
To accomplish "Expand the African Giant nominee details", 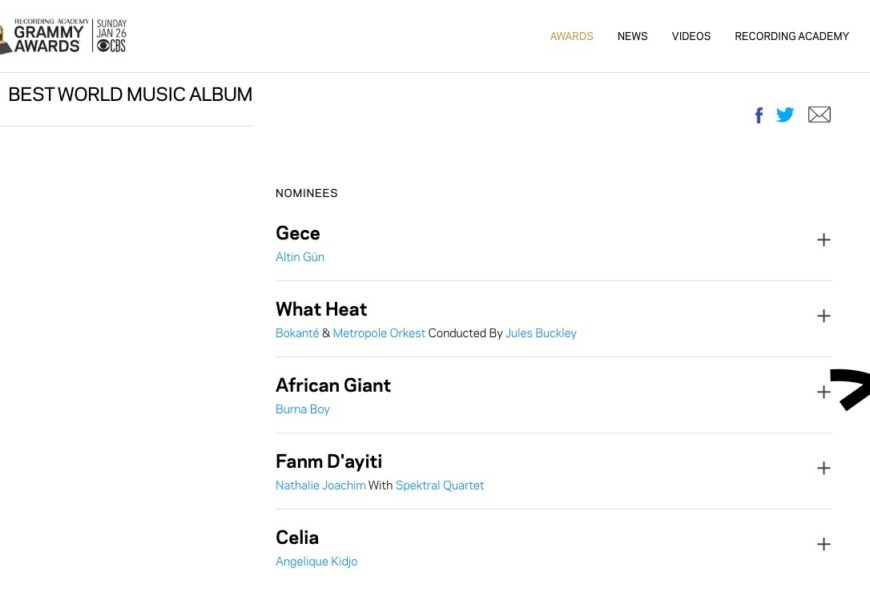I will pyautogui.click(x=823, y=392).
